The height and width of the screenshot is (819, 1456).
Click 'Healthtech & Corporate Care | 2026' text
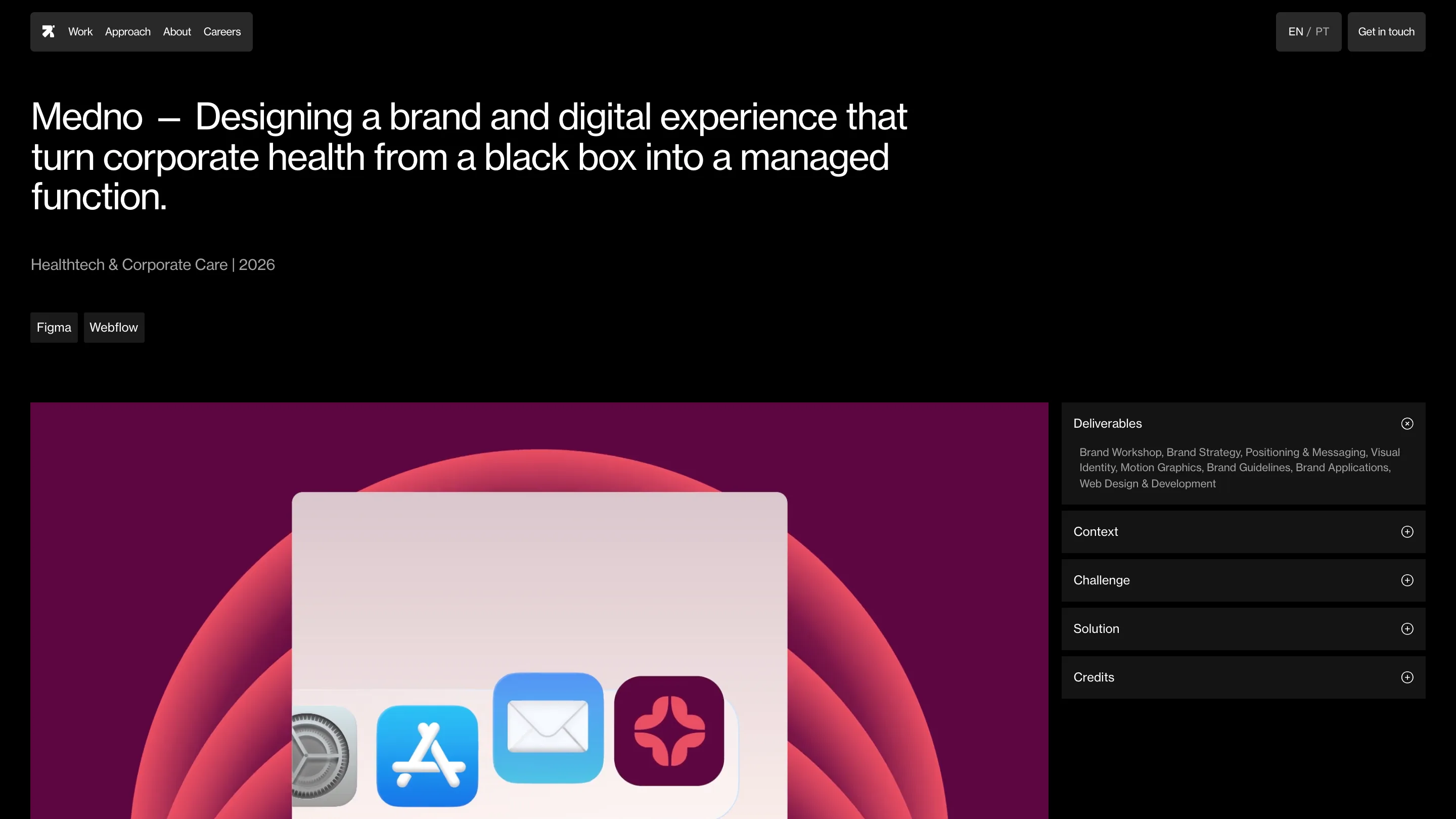point(153,264)
